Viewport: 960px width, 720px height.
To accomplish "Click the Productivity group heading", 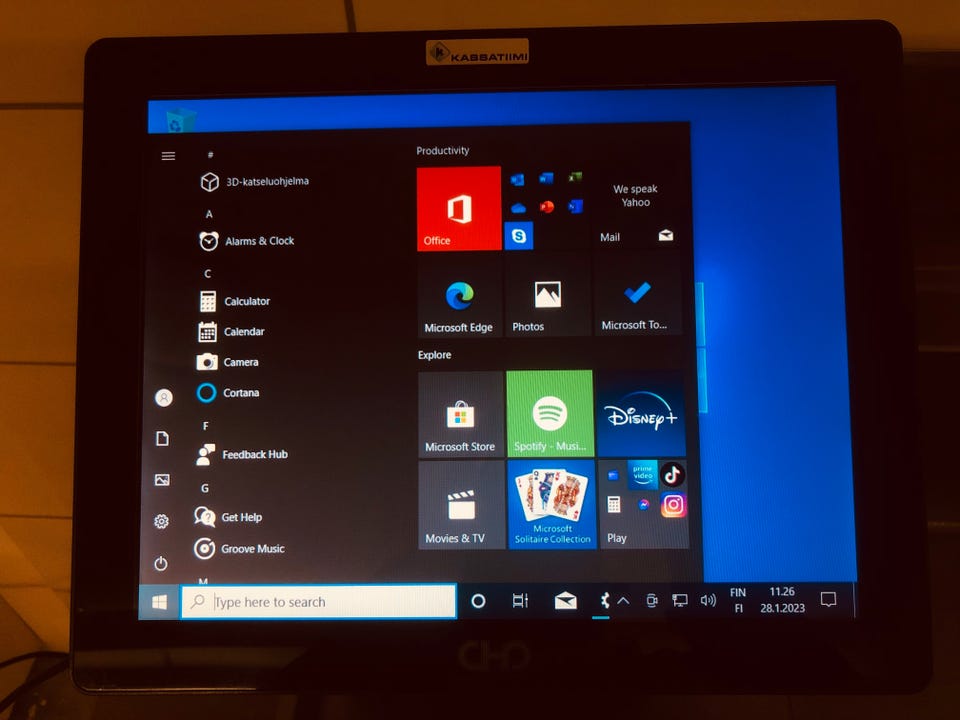I will click(443, 151).
